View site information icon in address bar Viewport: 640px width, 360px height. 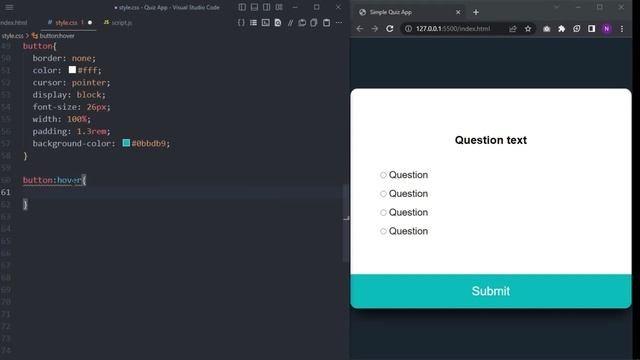point(408,29)
